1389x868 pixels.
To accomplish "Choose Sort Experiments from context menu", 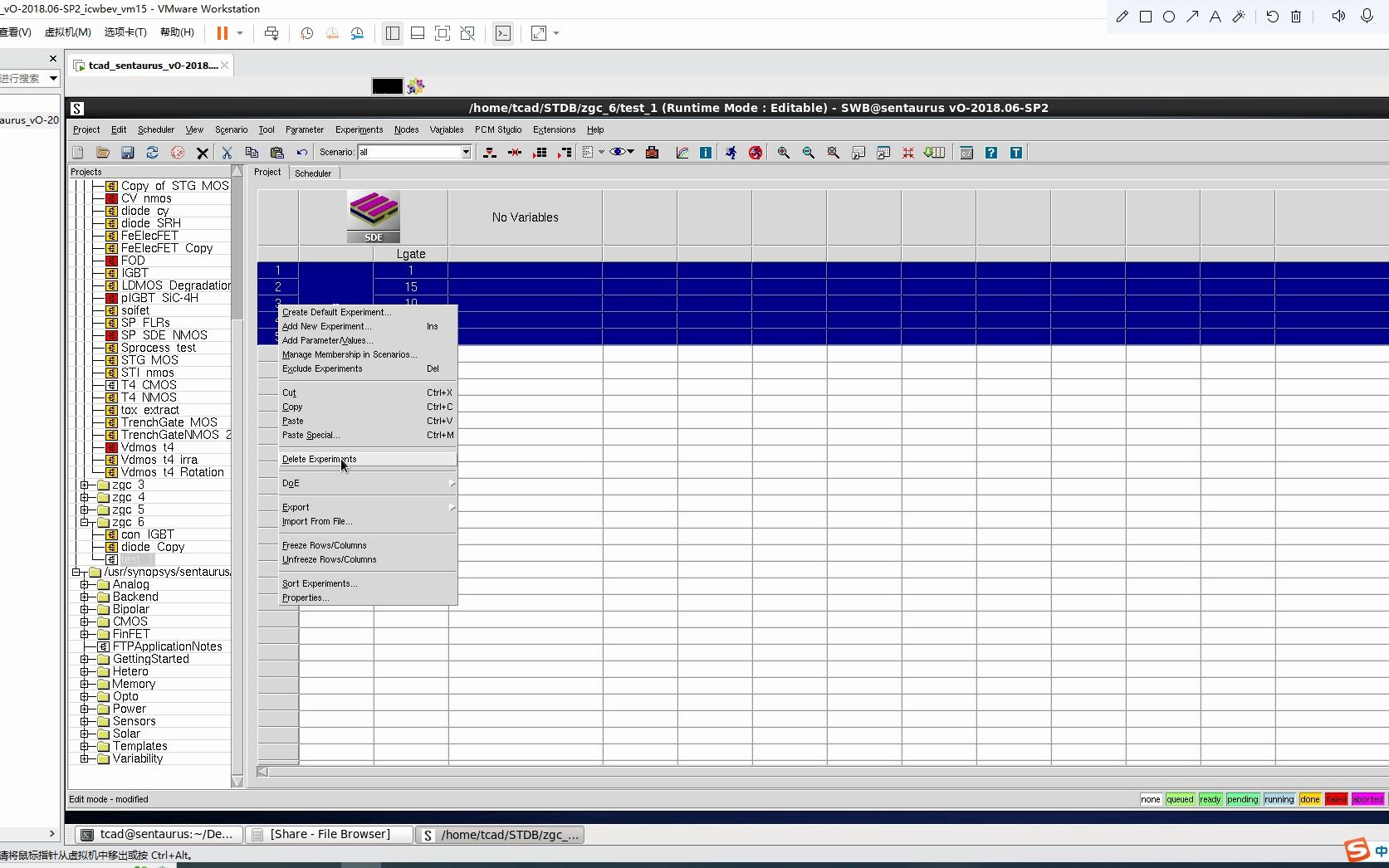I will pyautogui.click(x=368, y=583).
